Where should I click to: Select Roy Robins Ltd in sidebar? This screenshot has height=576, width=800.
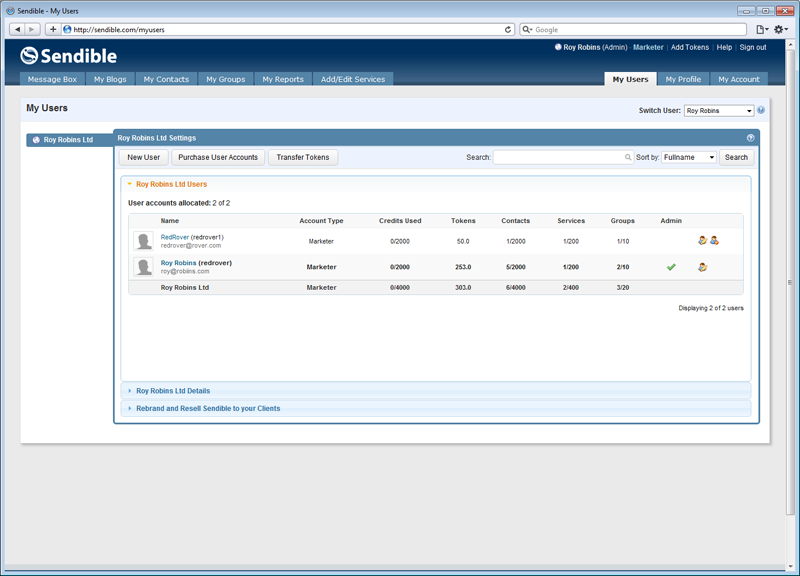pyautogui.click(x=69, y=140)
